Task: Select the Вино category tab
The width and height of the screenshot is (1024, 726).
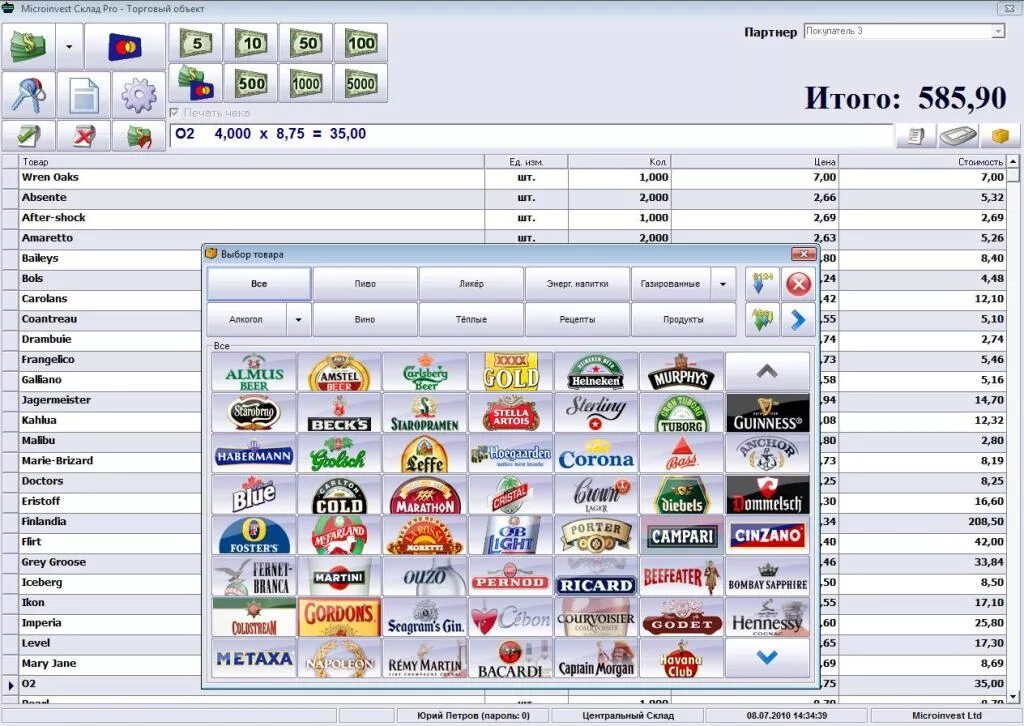Action: (x=364, y=320)
